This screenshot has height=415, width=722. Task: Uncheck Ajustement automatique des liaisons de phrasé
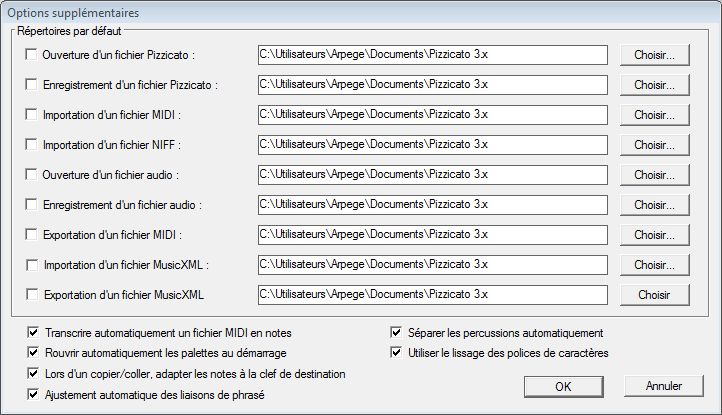pos(33,394)
